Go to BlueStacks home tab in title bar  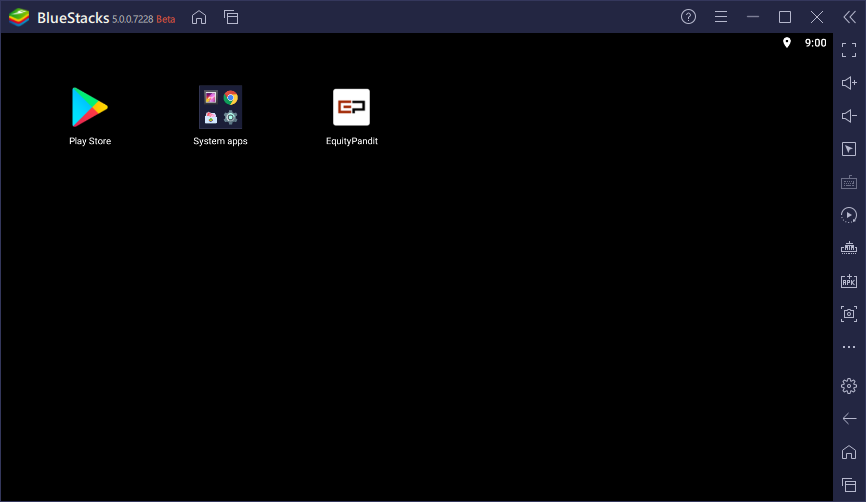199,18
